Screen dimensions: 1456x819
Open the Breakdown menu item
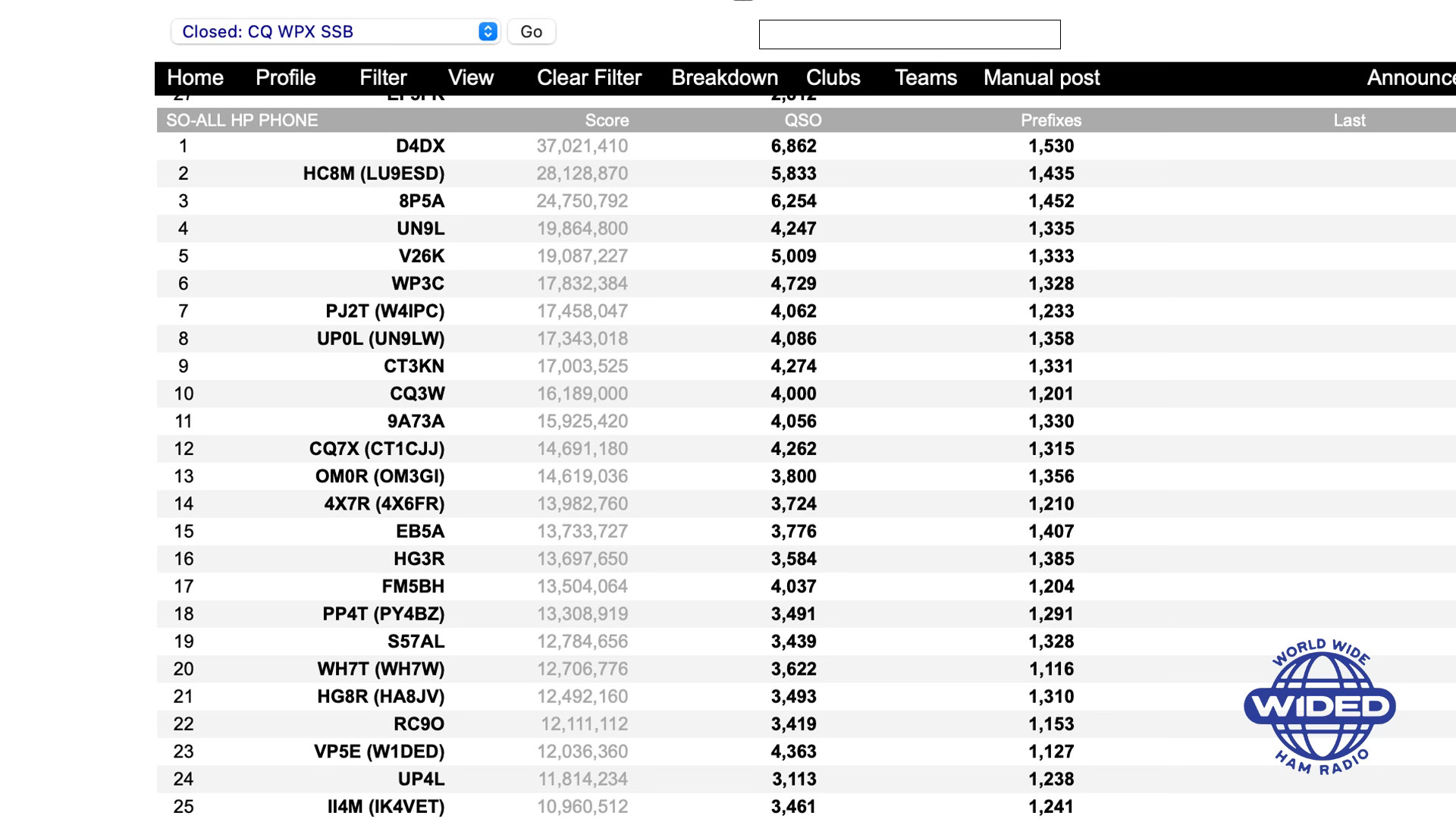point(725,77)
